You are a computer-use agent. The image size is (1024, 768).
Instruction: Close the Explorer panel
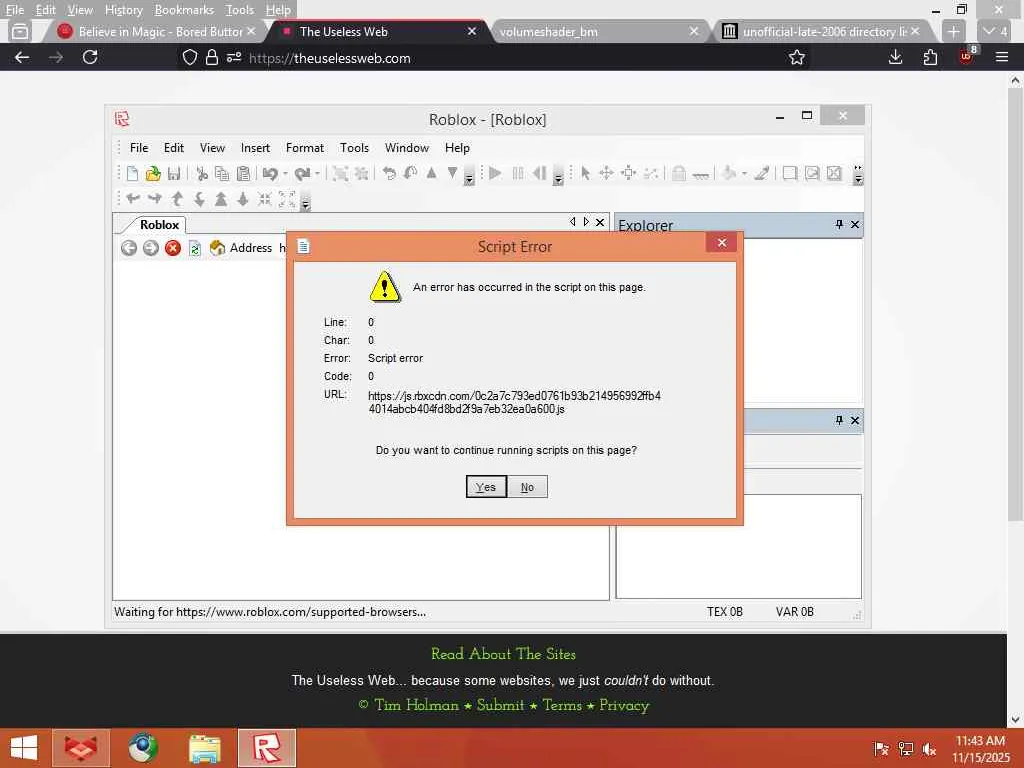[855, 225]
